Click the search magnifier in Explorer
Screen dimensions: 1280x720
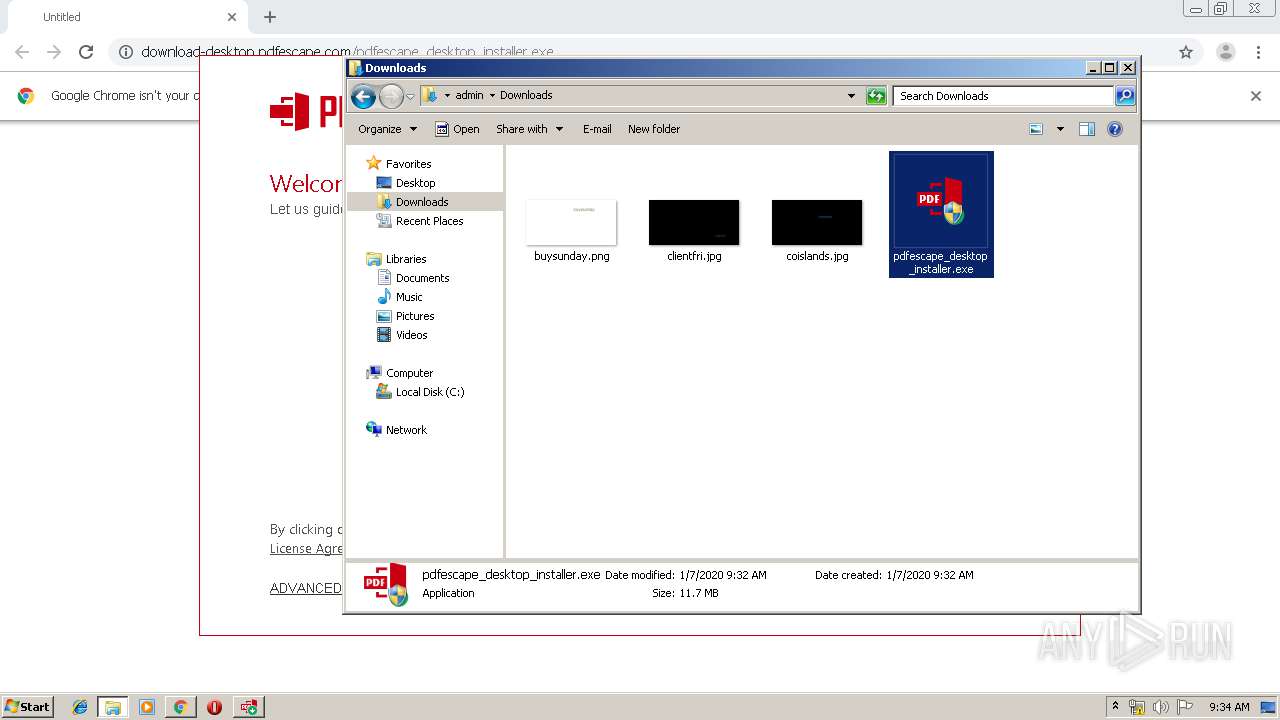coord(1125,96)
